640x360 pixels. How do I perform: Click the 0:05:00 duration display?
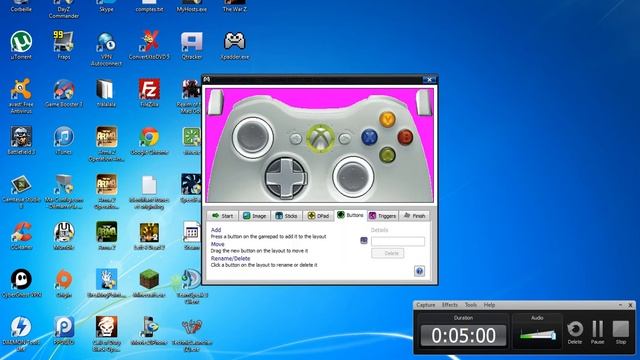(x=463, y=336)
